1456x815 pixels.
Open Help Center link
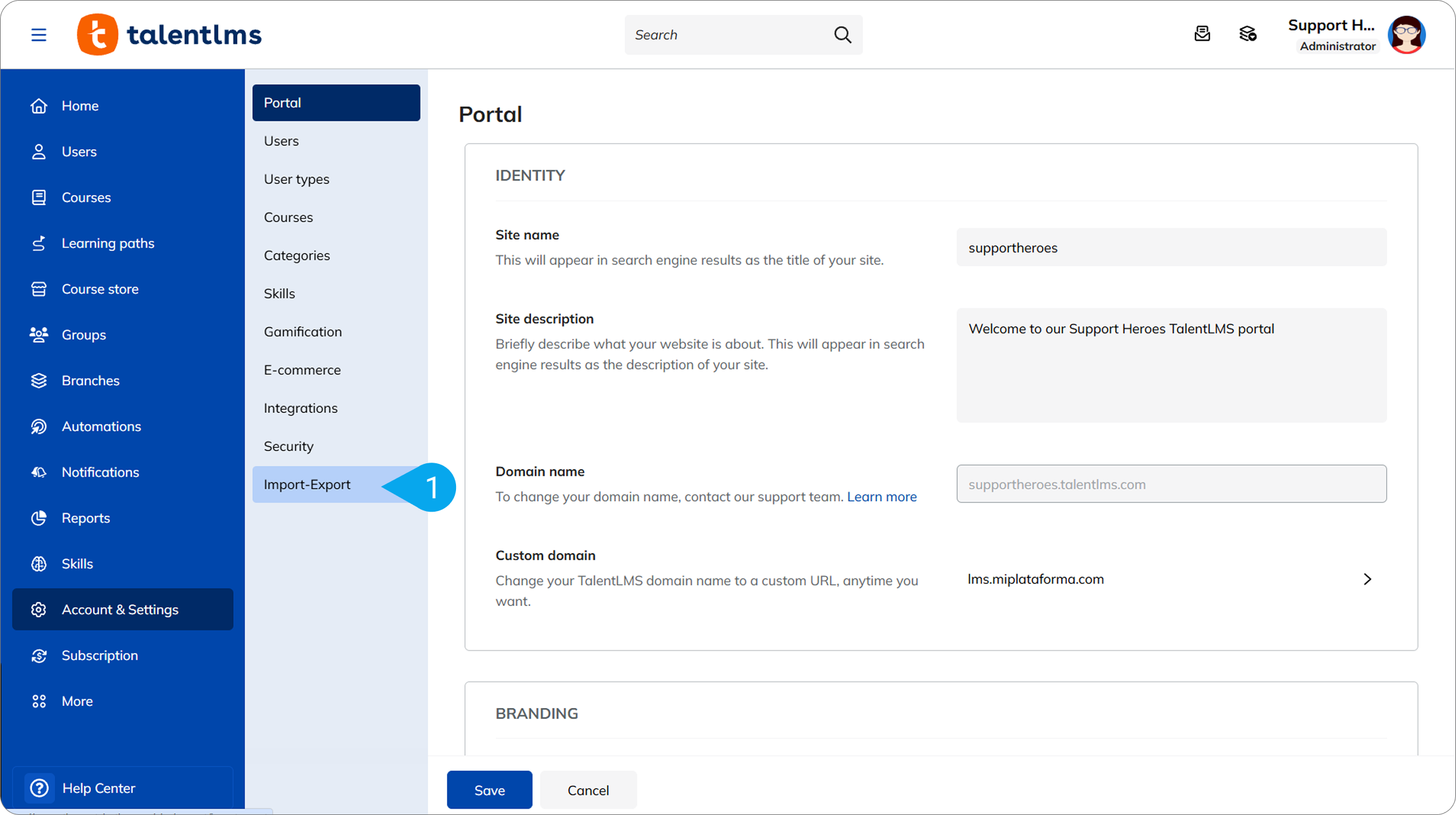click(123, 788)
